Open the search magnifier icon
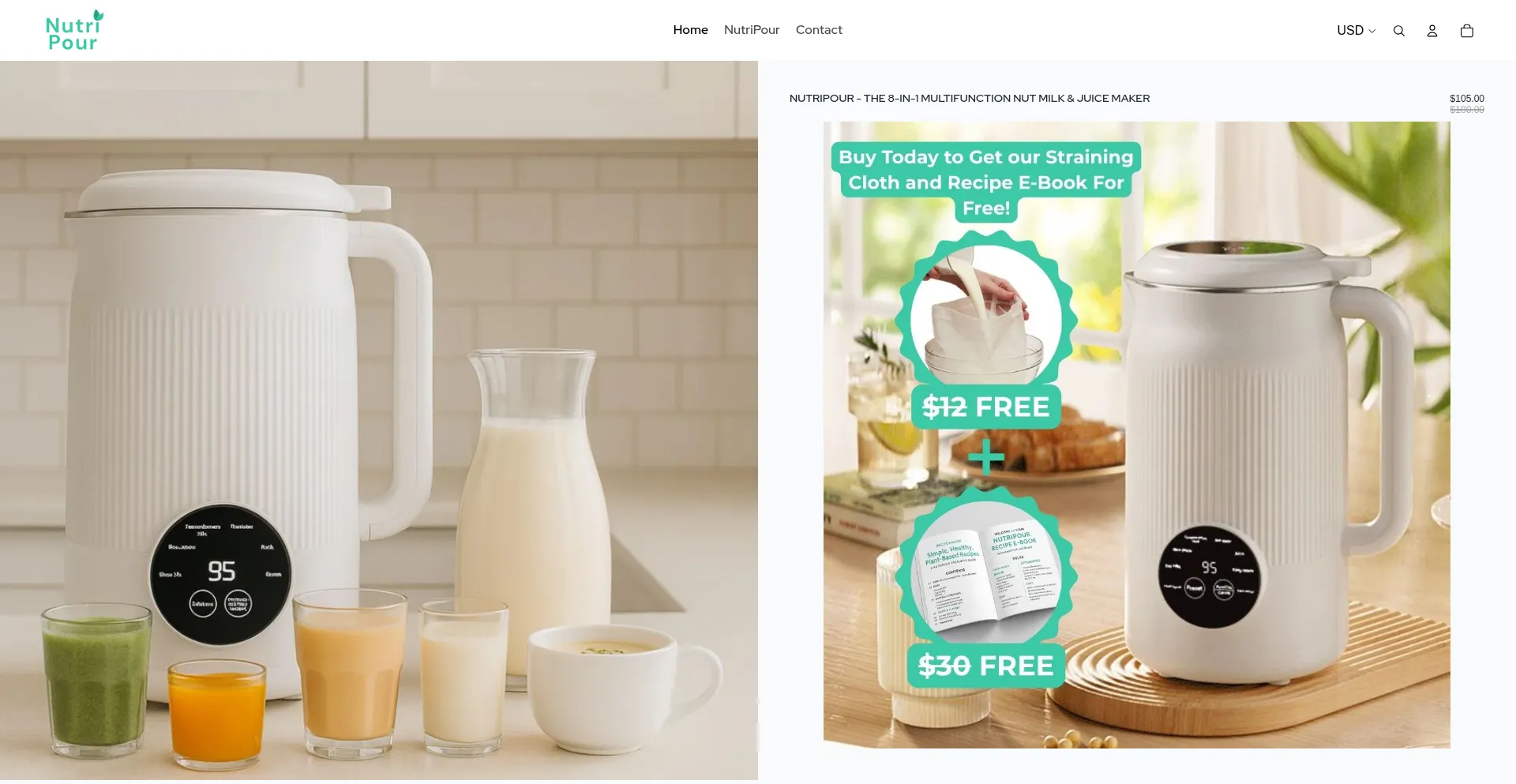1516x784 pixels. click(x=1399, y=31)
